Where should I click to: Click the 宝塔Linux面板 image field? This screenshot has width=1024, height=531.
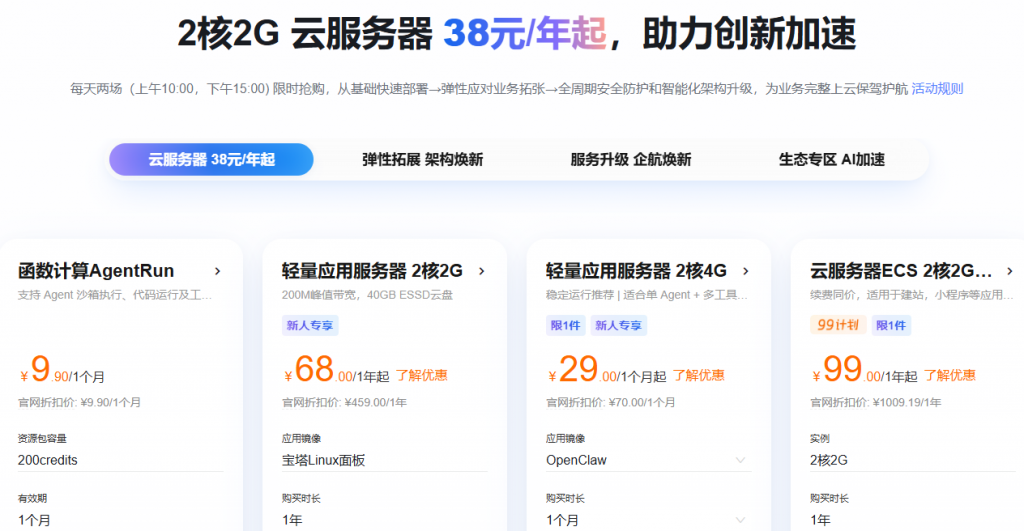pos(385,460)
